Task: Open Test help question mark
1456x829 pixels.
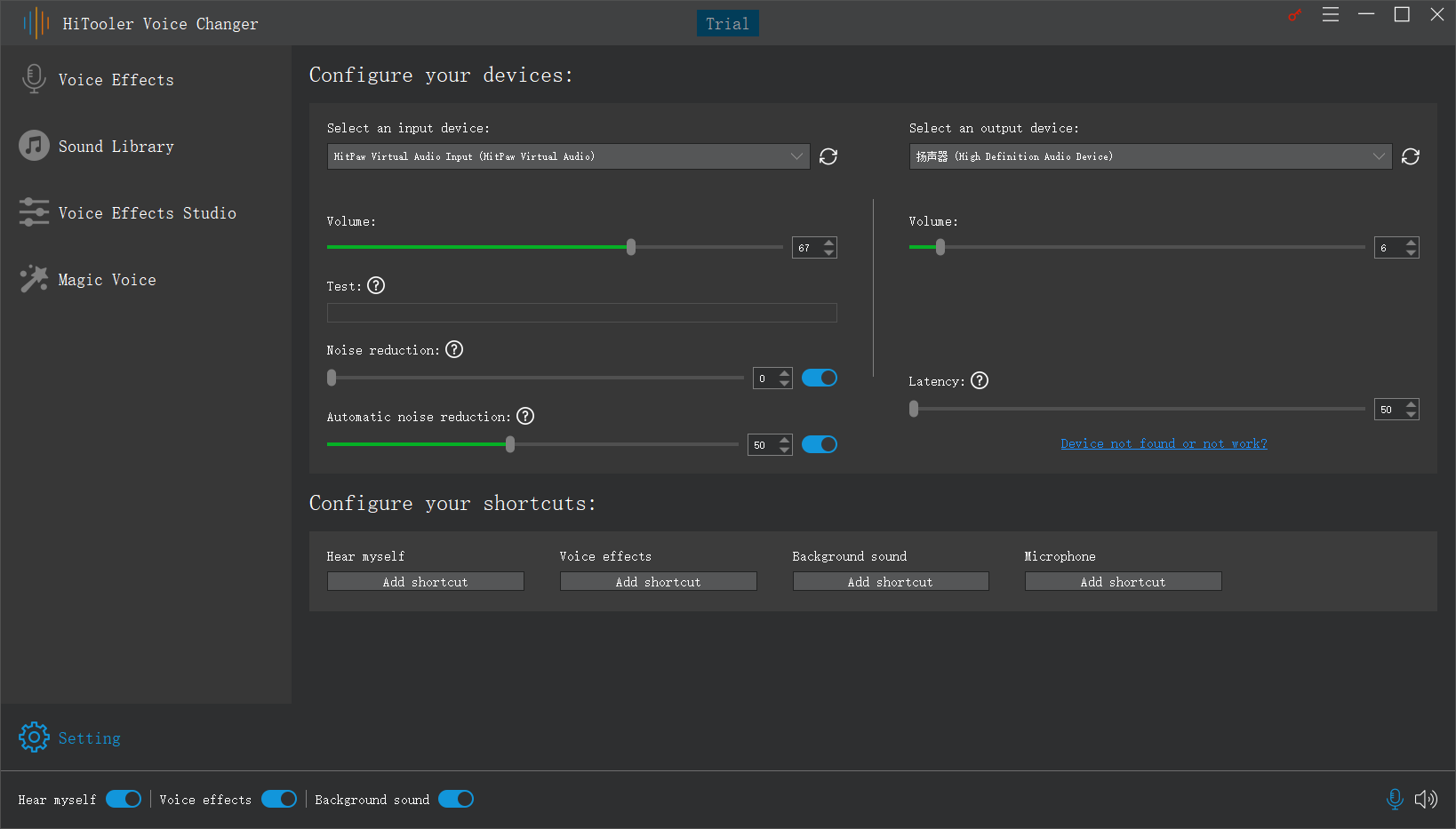Action: tap(376, 285)
